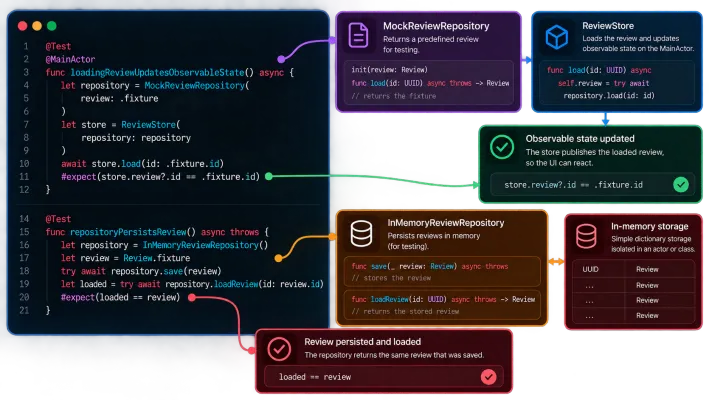Click the '// returns the fixture' comment
Image resolution: width=709 pixels, height=400 pixels.
pos(393,96)
